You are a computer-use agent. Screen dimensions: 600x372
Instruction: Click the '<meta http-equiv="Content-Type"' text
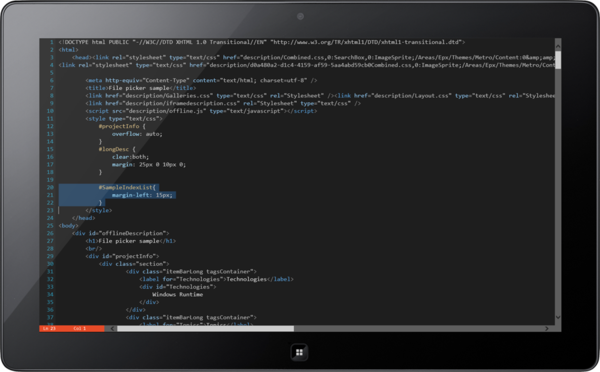[x=137, y=80]
